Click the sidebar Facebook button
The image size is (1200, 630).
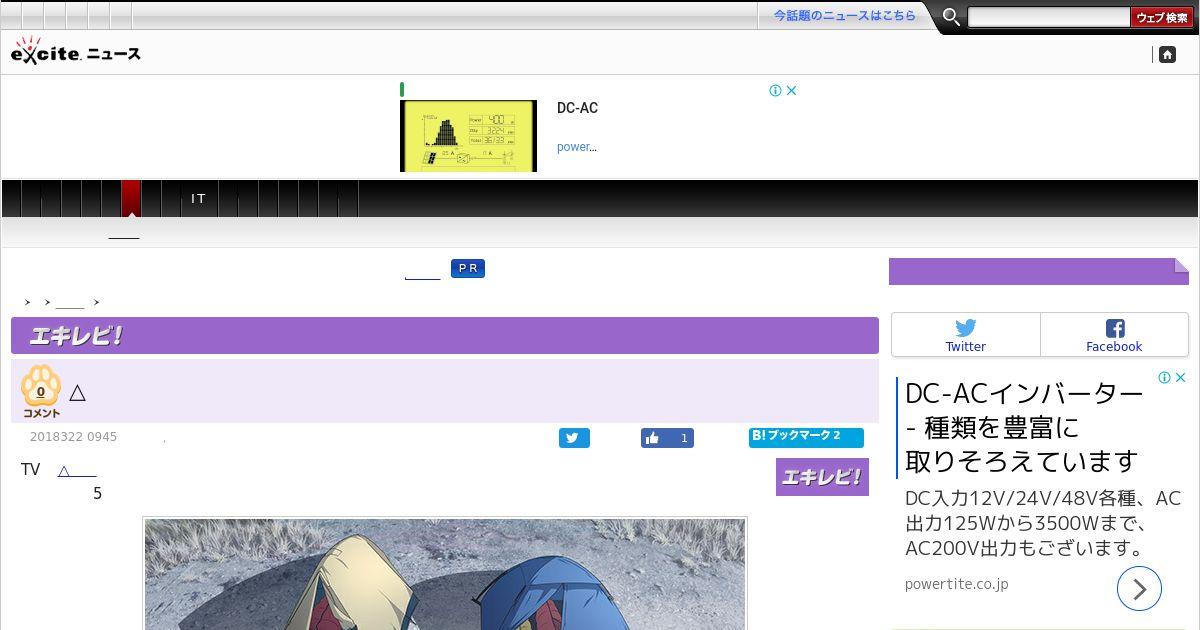(x=1114, y=335)
